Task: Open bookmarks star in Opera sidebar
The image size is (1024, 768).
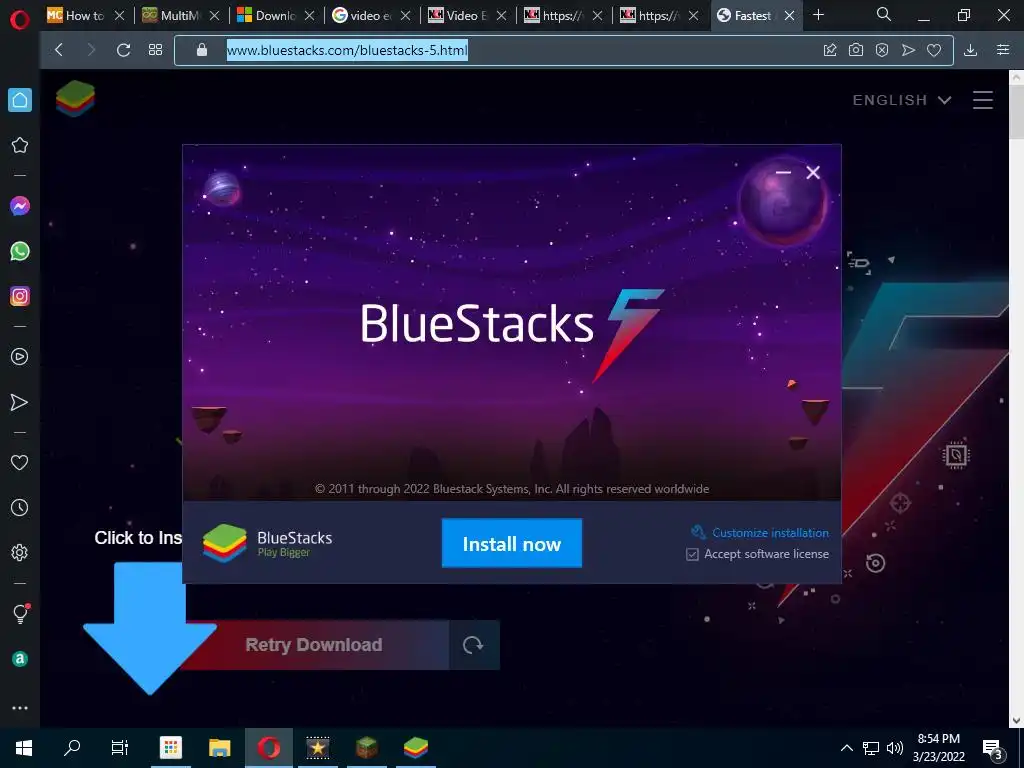Action: tap(20, 145)
